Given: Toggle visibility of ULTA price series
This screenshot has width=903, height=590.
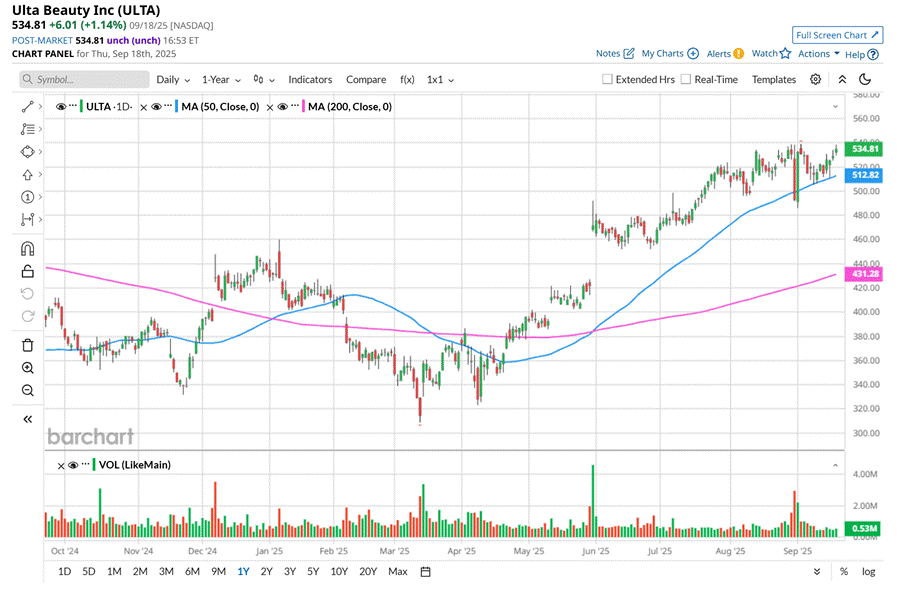Looking at the screenshot, I should tap(60, 107).
